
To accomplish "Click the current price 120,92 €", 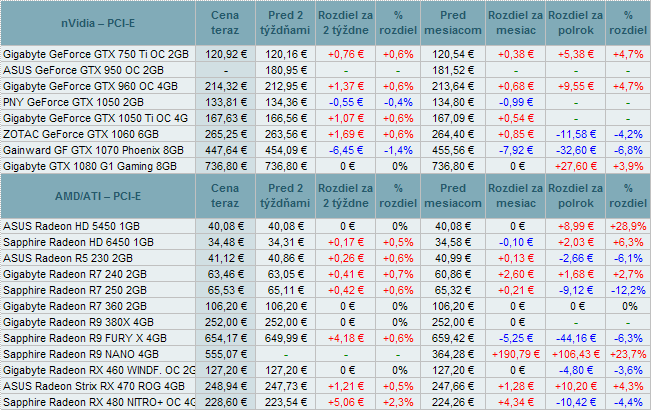I will click(225, 54).
